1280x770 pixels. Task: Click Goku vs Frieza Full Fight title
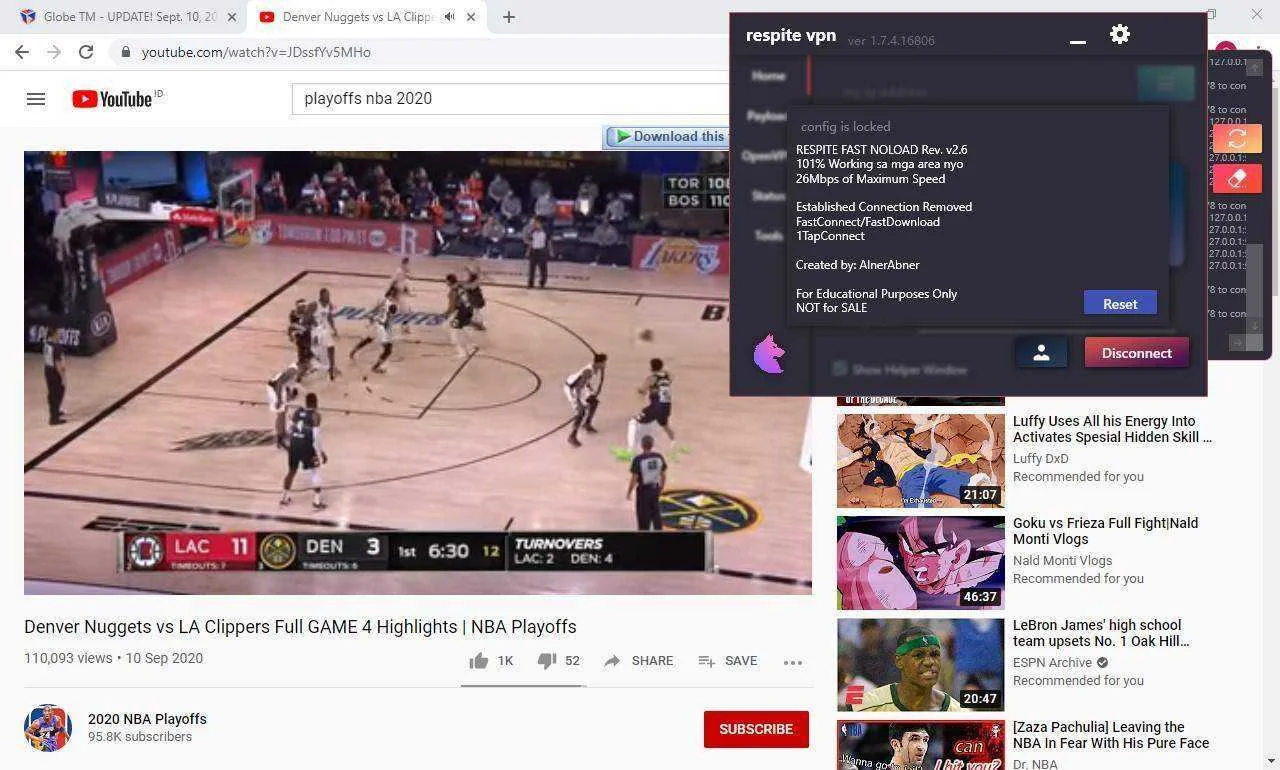[x=1105, y=531]
